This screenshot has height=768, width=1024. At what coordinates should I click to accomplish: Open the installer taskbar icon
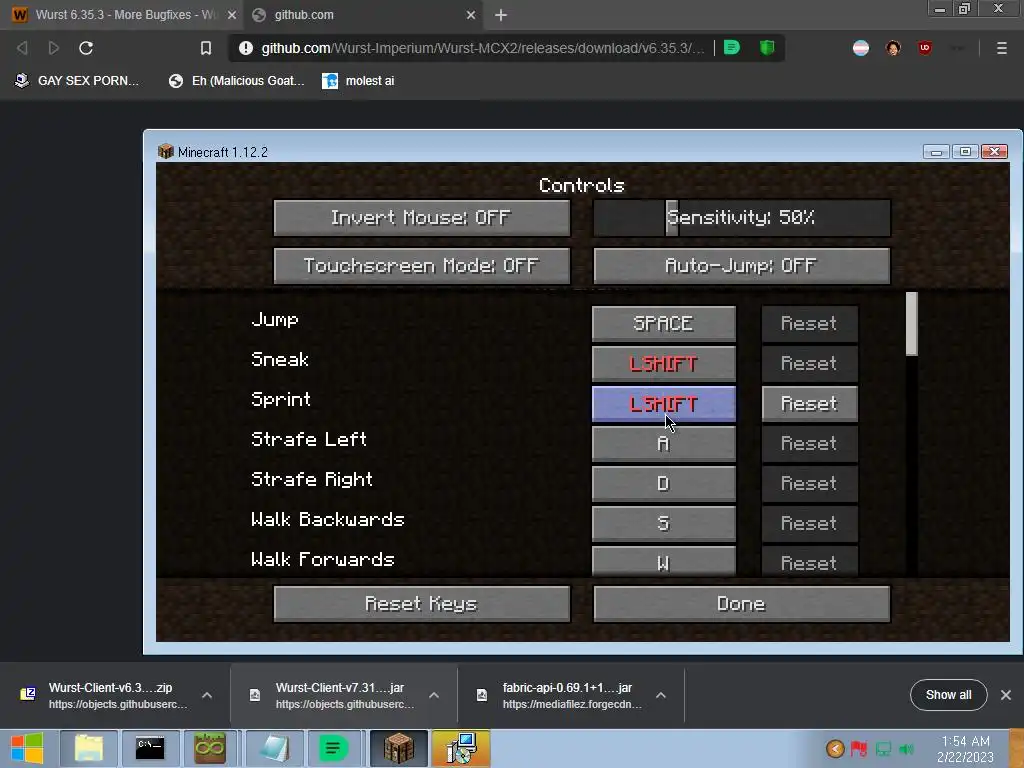click(x=460, y=748)
